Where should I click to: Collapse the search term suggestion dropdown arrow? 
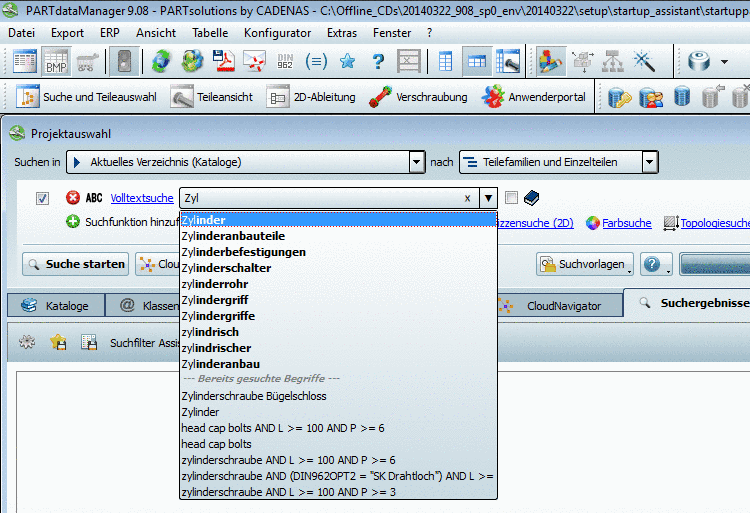click(x=488, y=198)
